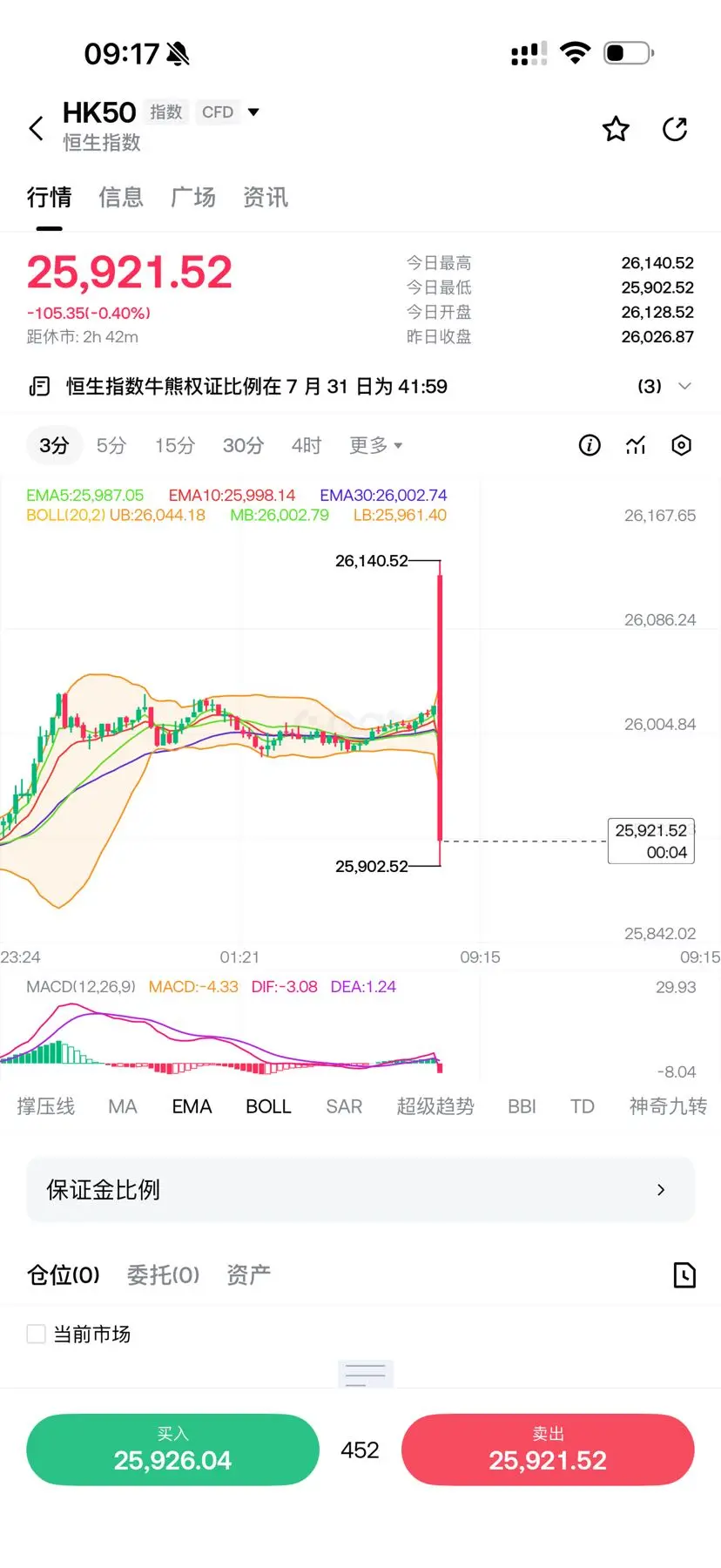This screenshot has height=1568, width=721.
Task: Tap the news note icon beside announcement
Action: [39, 386]
